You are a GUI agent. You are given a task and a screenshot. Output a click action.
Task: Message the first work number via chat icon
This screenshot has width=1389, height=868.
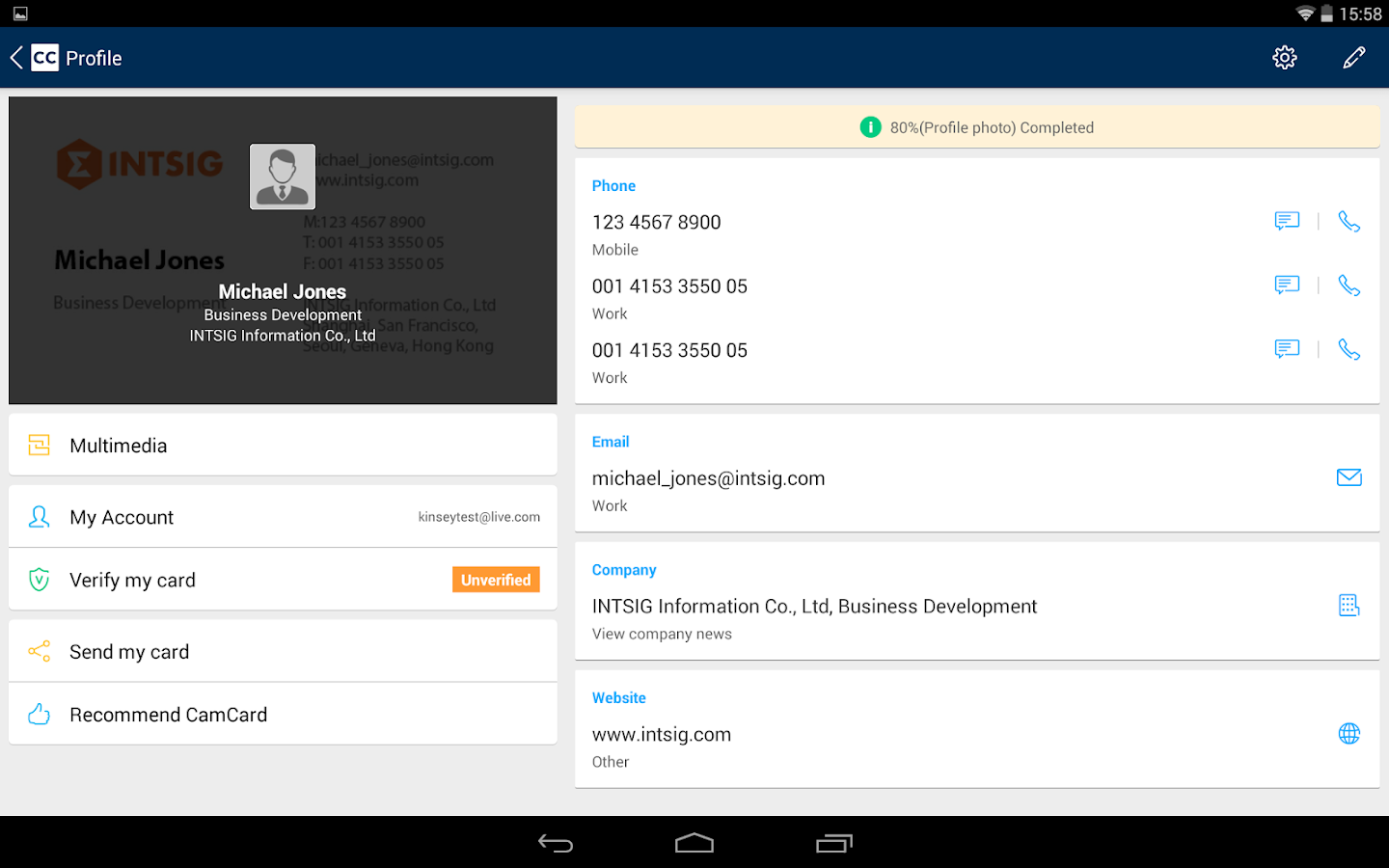[x=1287, y=285]
